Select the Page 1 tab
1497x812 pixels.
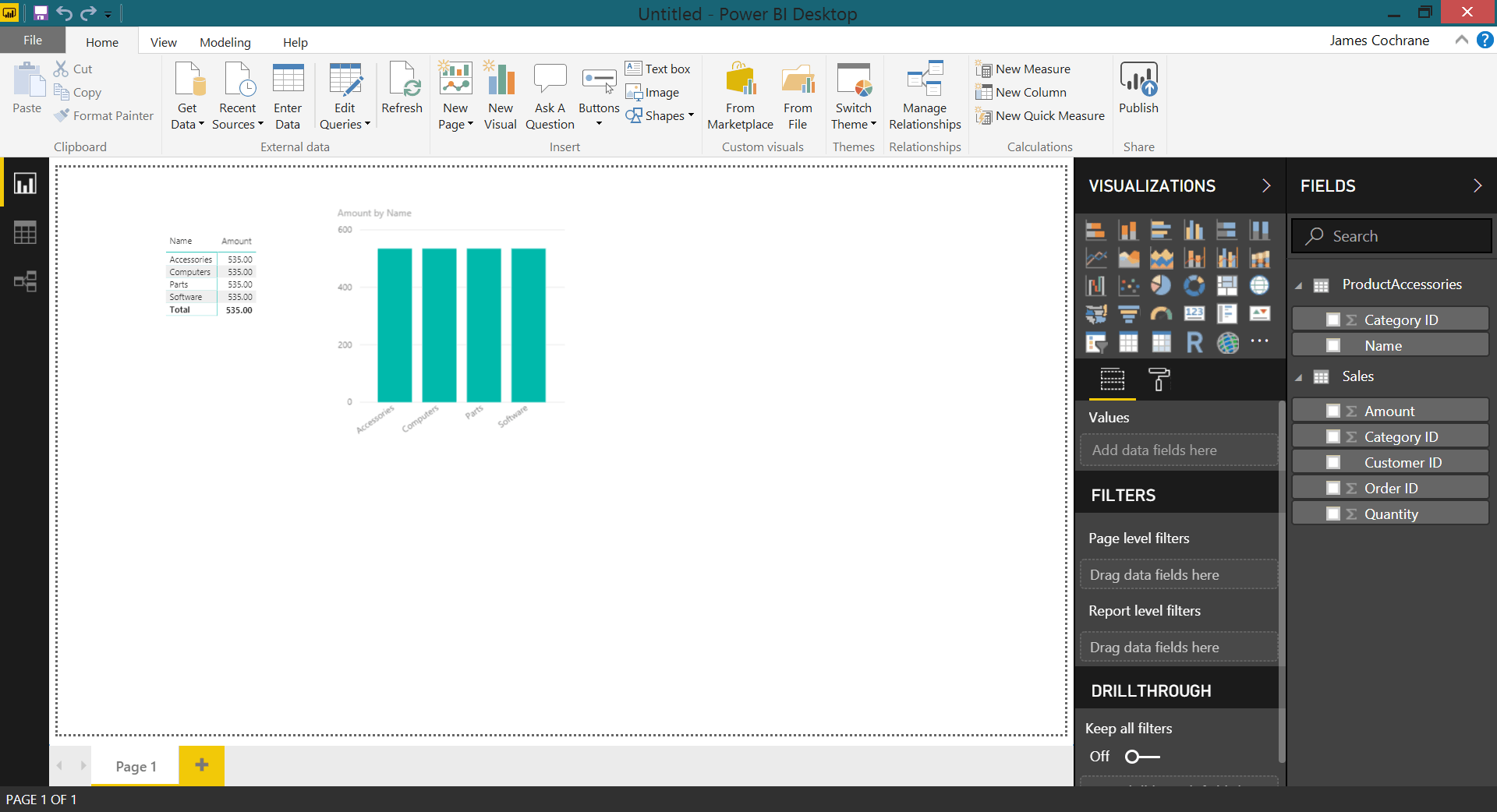(x=136, y=766)
